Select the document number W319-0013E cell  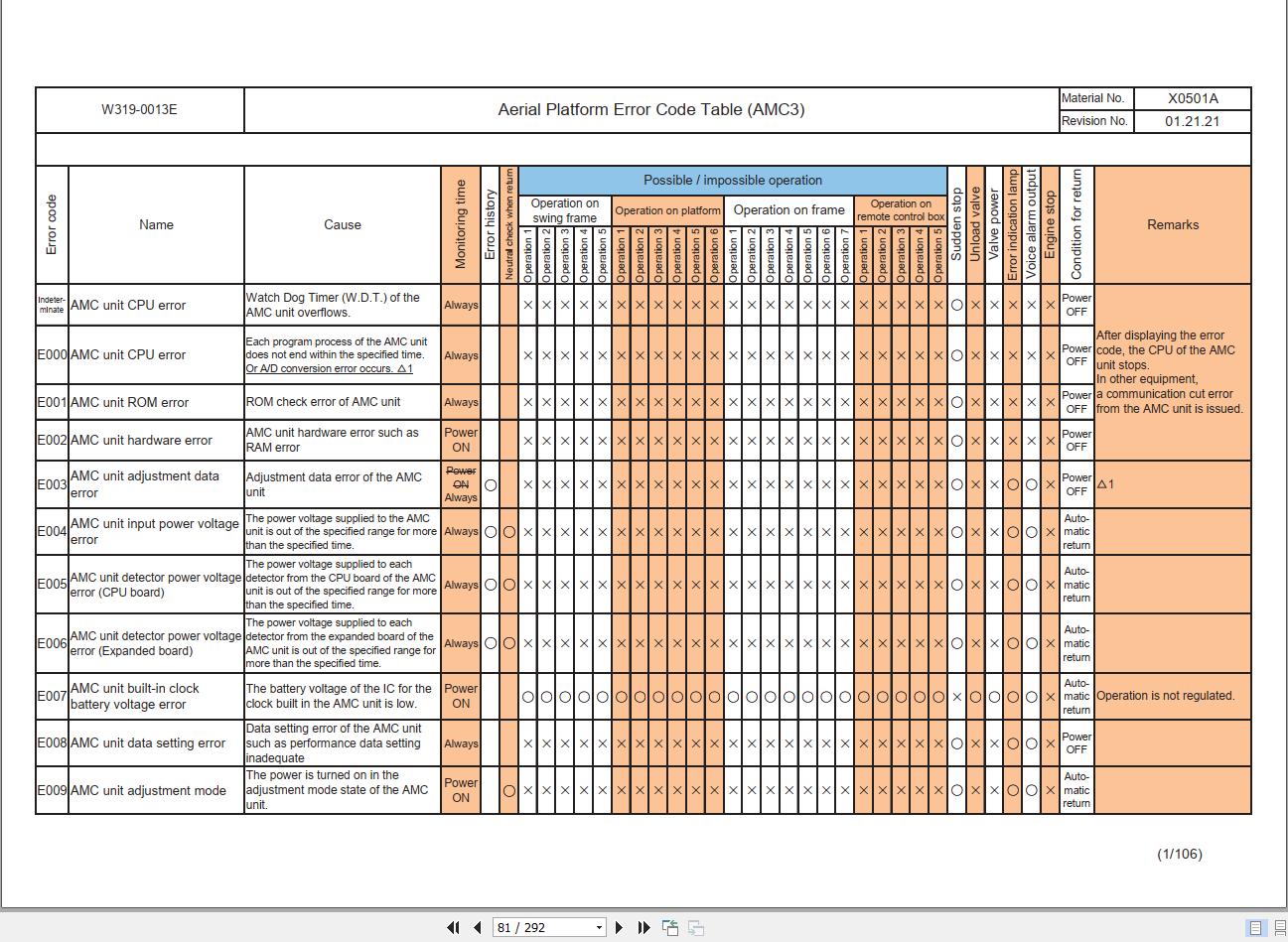pyautogui.click(x=139, y=109)
